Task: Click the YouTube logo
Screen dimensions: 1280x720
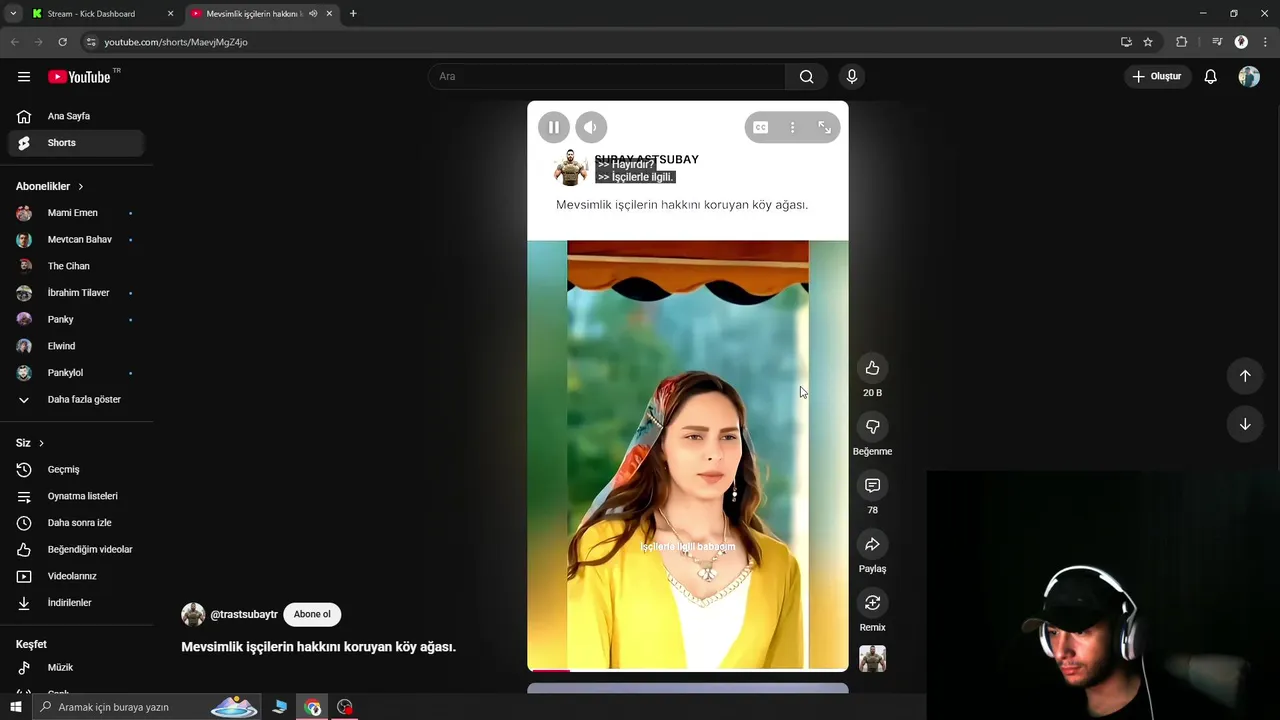Action: pos(80,77)
